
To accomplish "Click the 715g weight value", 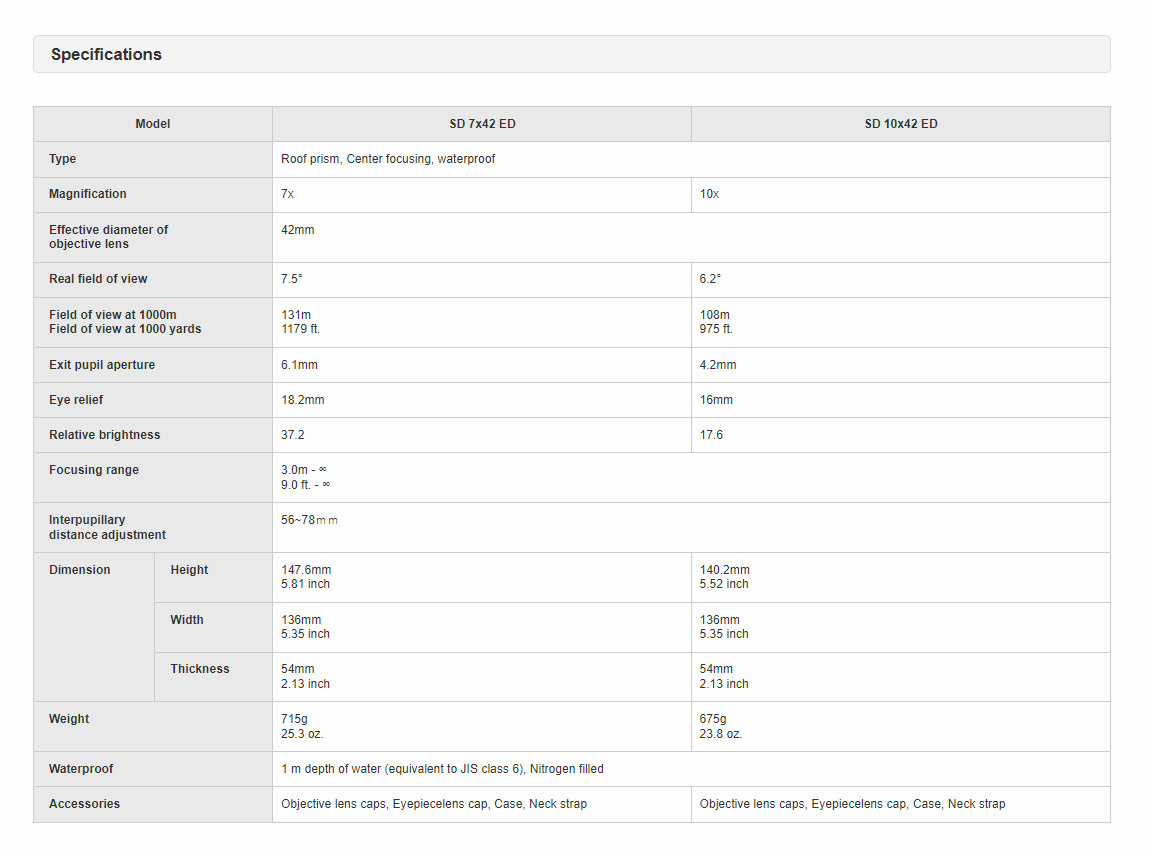I will (x=295, y=719).
